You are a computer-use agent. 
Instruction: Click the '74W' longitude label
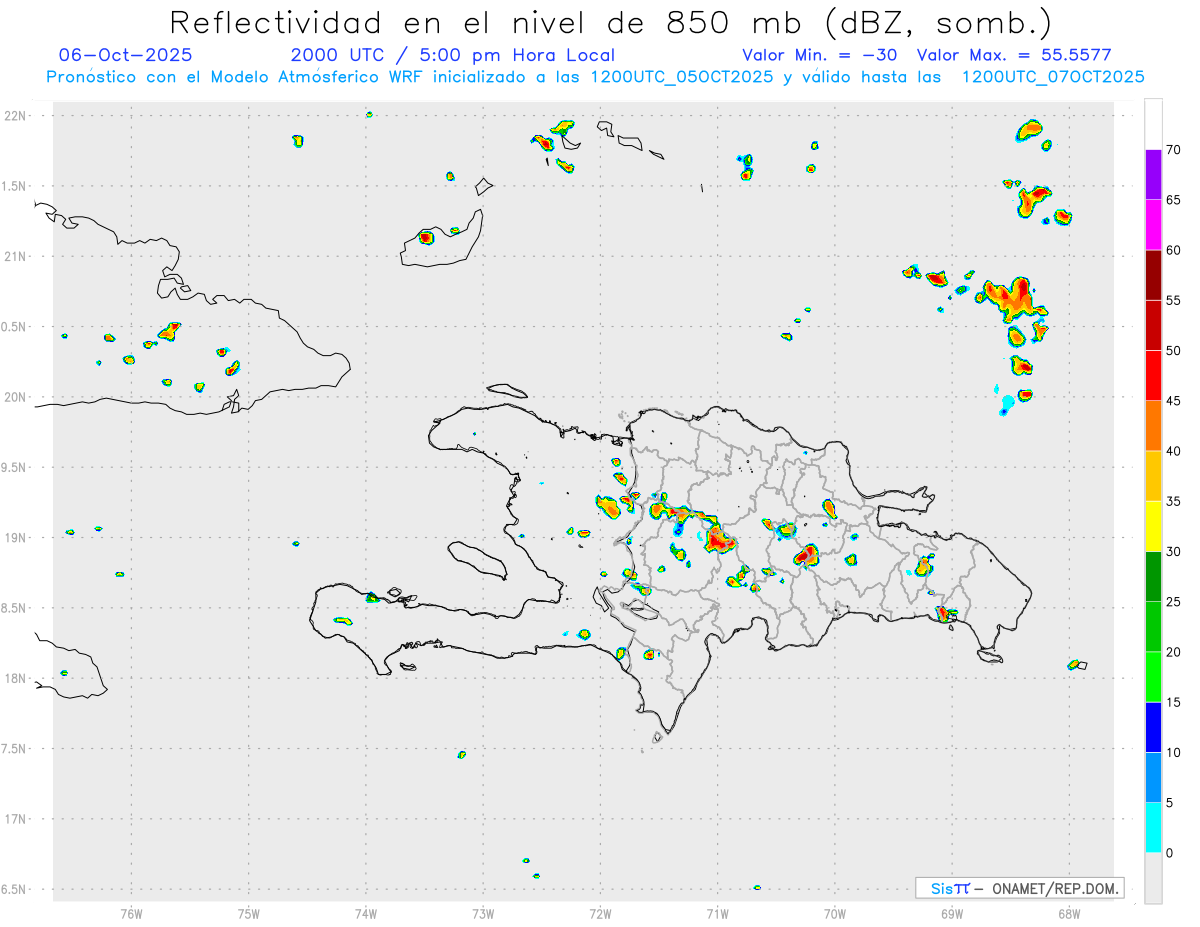pos(366,914)
